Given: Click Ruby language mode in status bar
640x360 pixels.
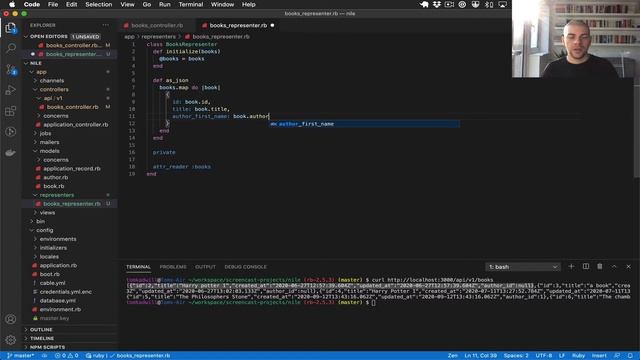Looking at the screenshot, I should pyautogui.click(x=578, y=356).
